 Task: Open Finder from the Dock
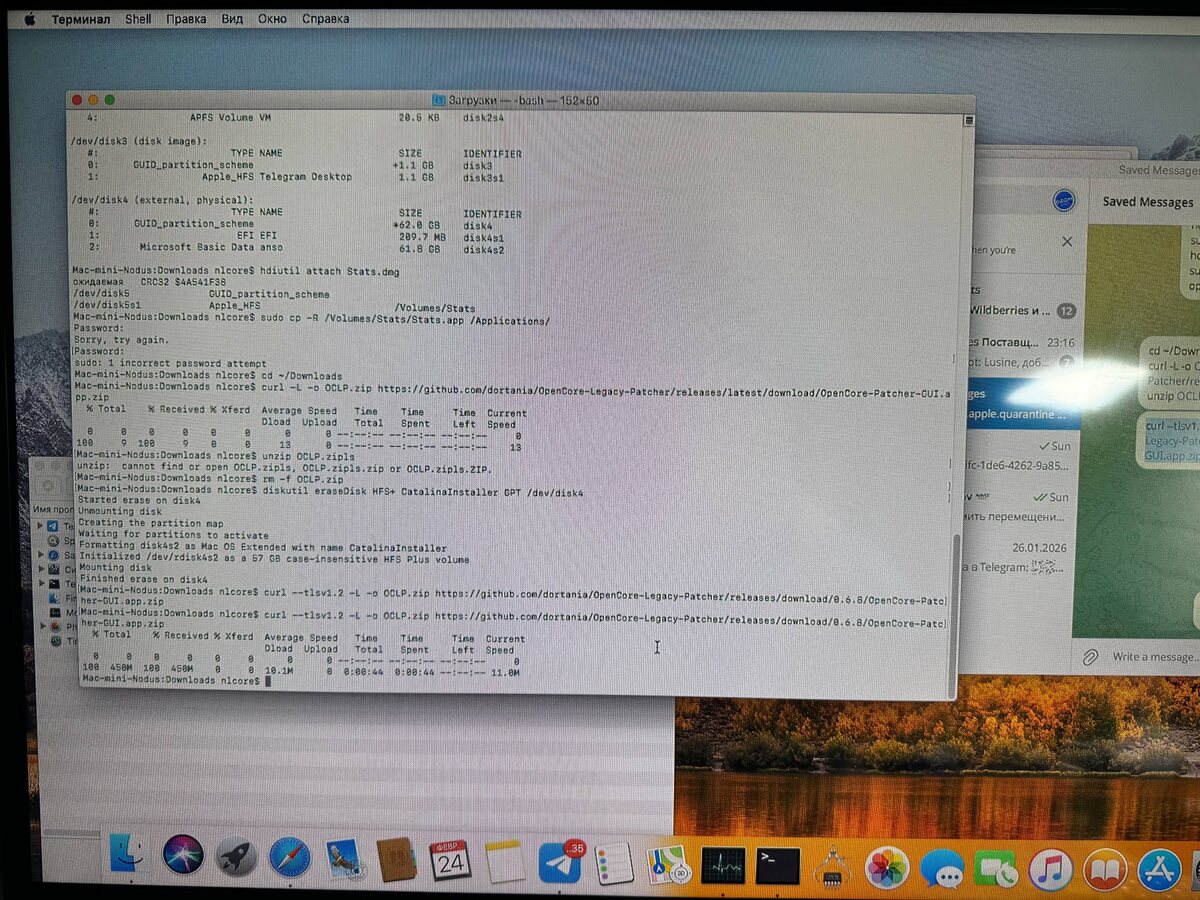pyautogui.click(x=129, y=855)
